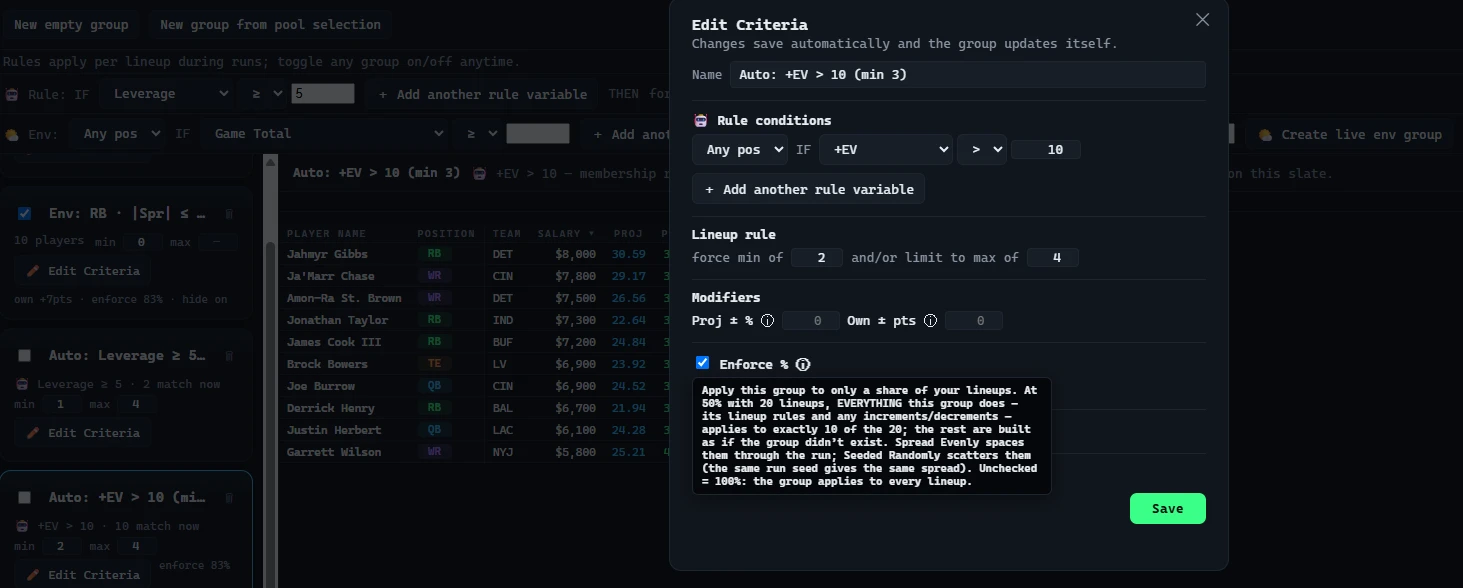Click the robot icon in Leverage ≥ 5 group summary
Screen dimensions: 1463x588
point(22,384)
